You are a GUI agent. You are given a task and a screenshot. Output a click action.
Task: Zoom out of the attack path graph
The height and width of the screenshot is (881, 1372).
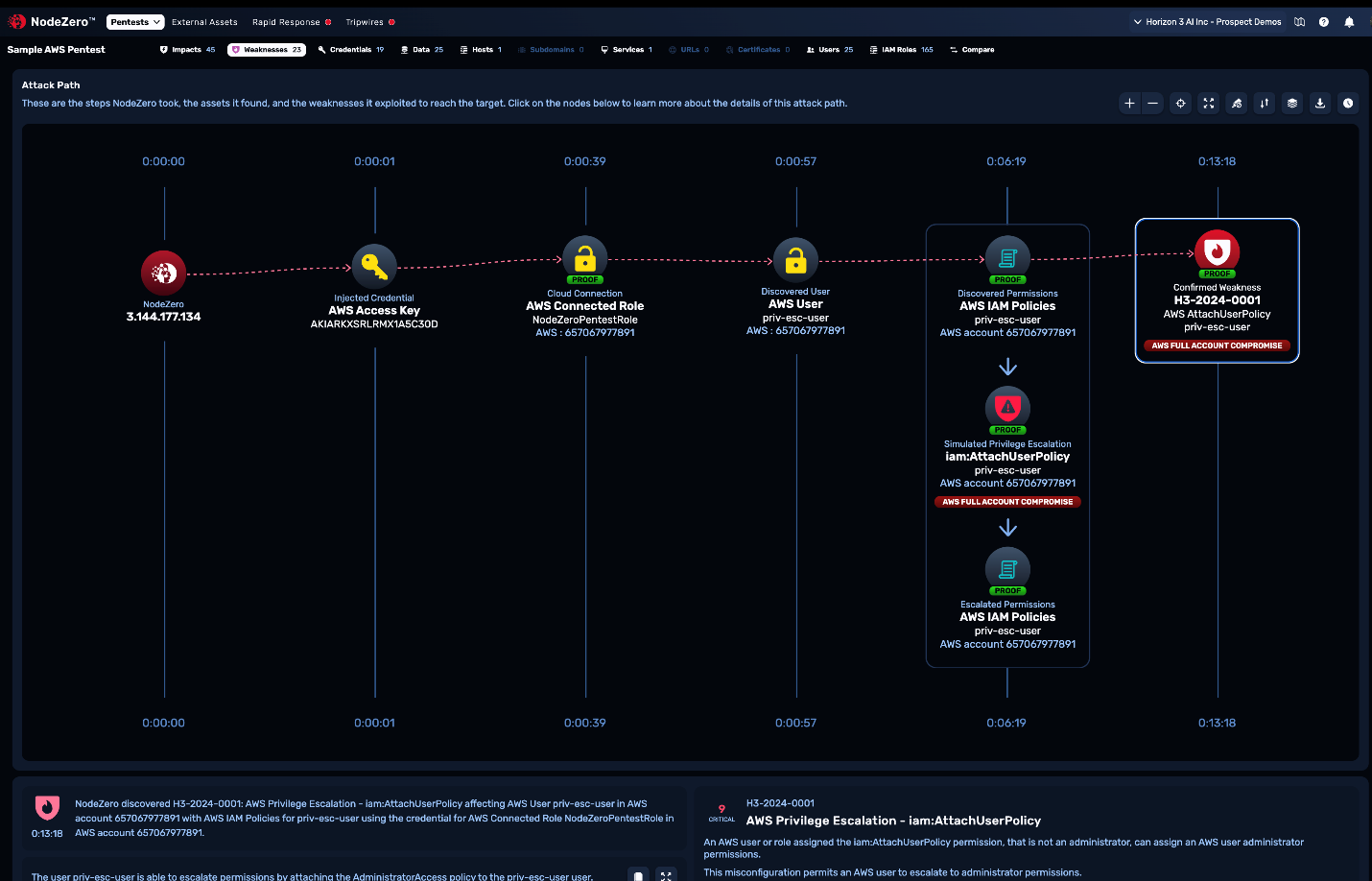(x=1153, y=104)
